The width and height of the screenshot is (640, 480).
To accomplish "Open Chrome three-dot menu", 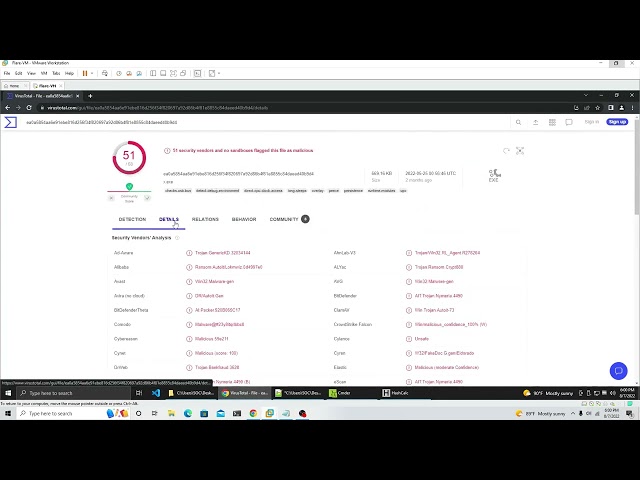I will 632,108.
